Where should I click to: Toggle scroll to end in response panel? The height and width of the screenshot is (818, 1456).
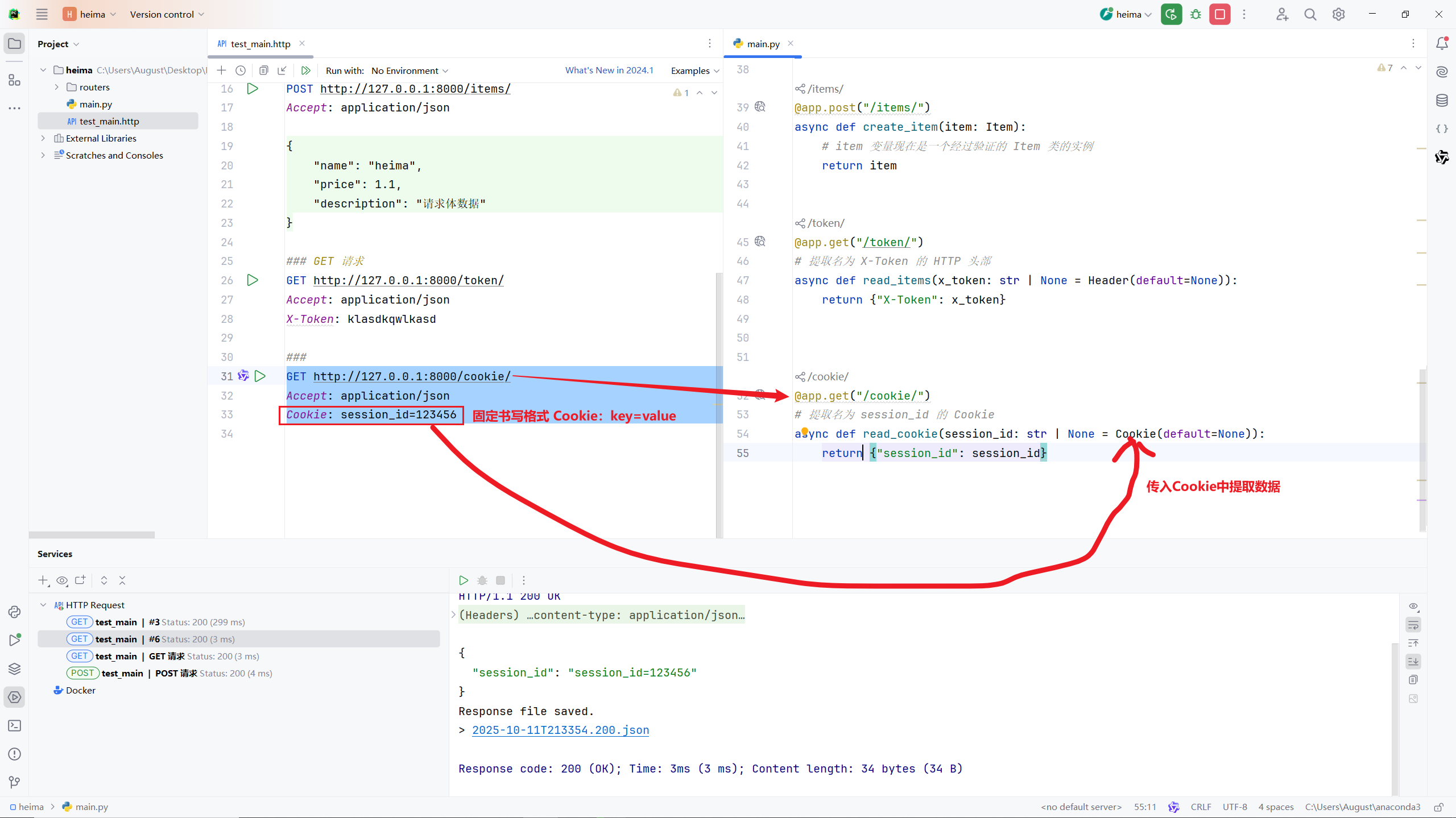1413,661
